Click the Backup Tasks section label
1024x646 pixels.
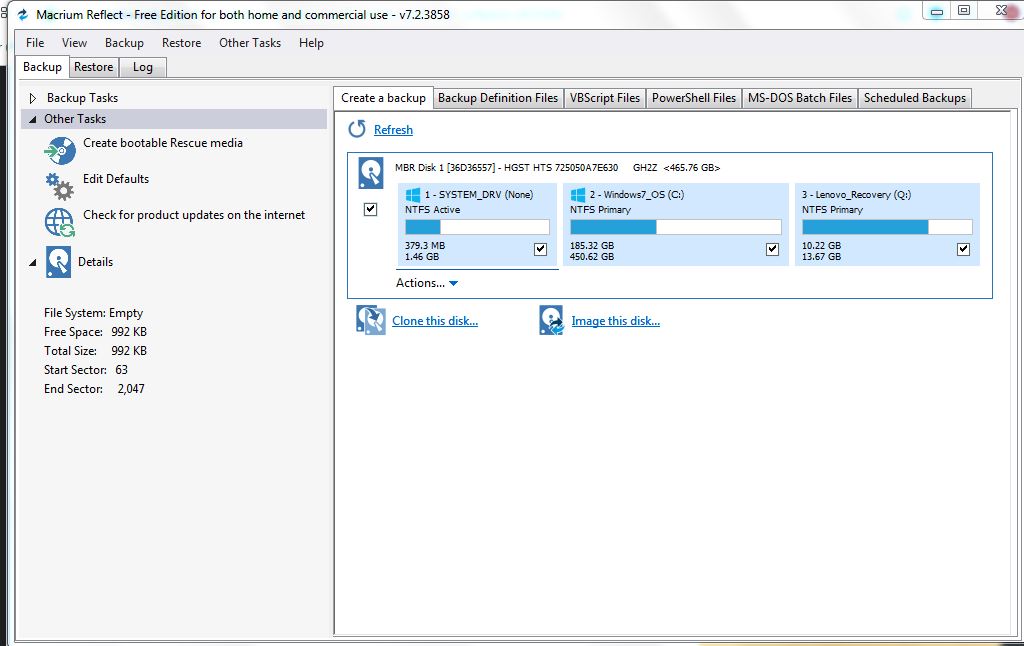point(82,98)
